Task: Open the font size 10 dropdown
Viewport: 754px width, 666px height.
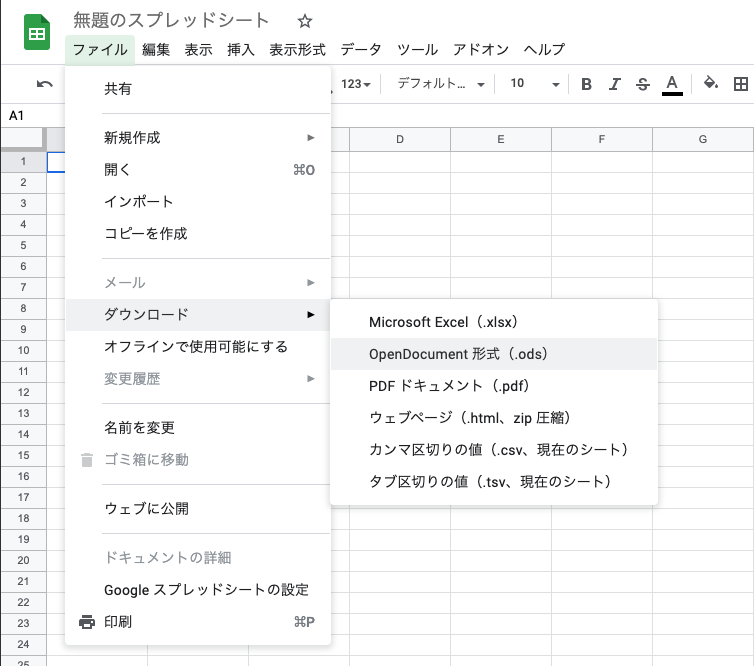Action: 535,84
